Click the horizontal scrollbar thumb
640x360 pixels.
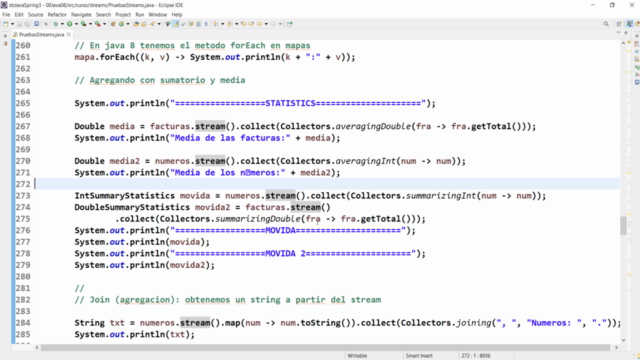pyautogui.click(x=325, y=347)
